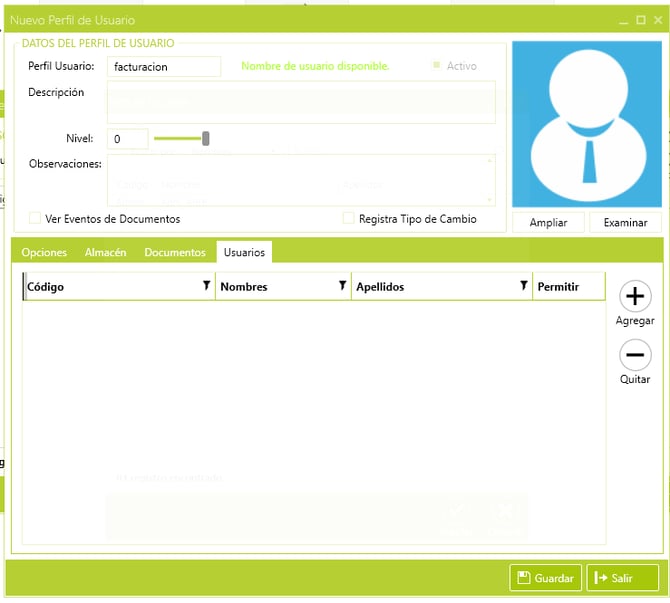The height and width of the screenshot is (603, 670).
Task: Click the Nivel numeric input field
Action: 128,140
